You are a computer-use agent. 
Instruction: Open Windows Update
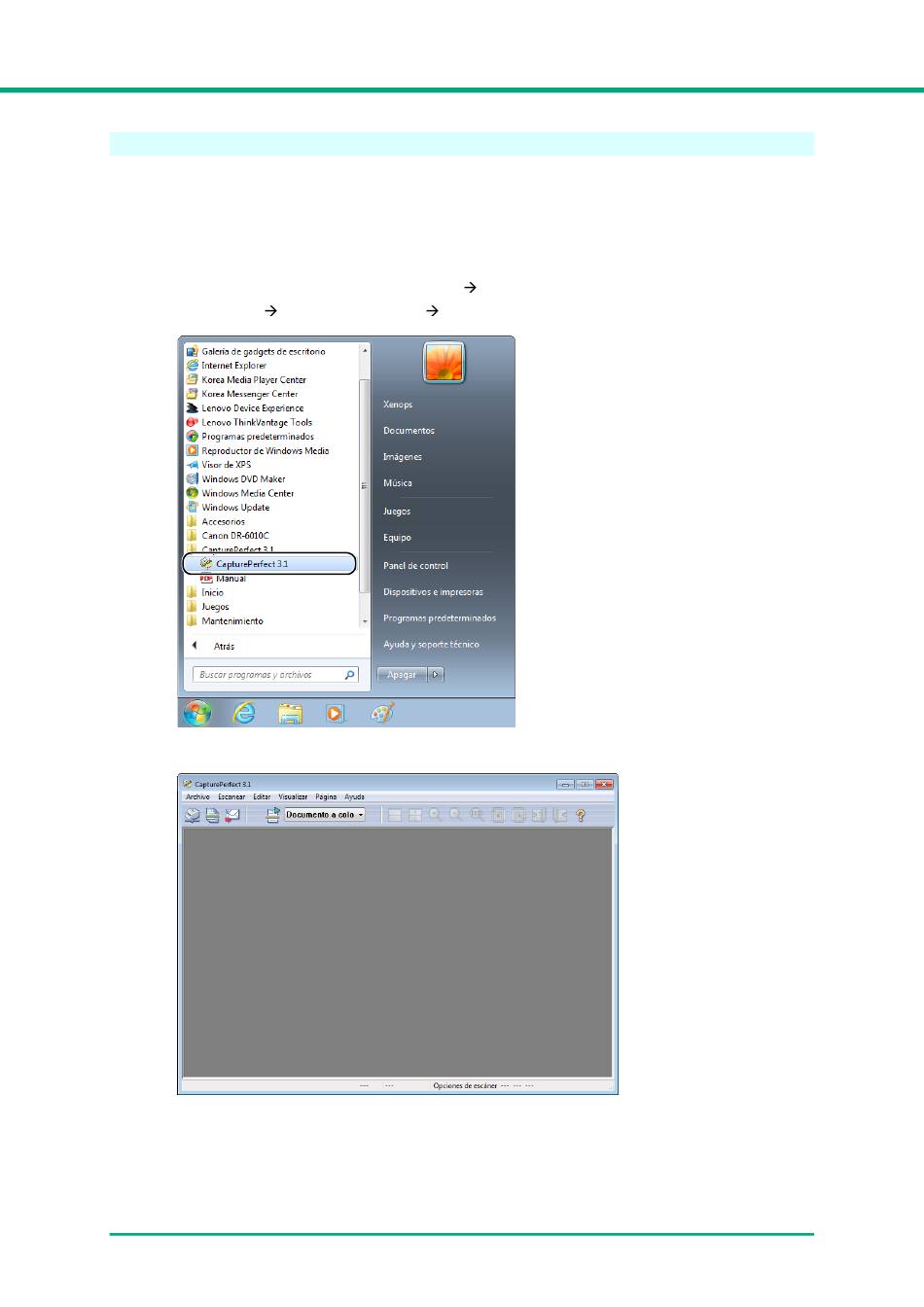point(229,508)
